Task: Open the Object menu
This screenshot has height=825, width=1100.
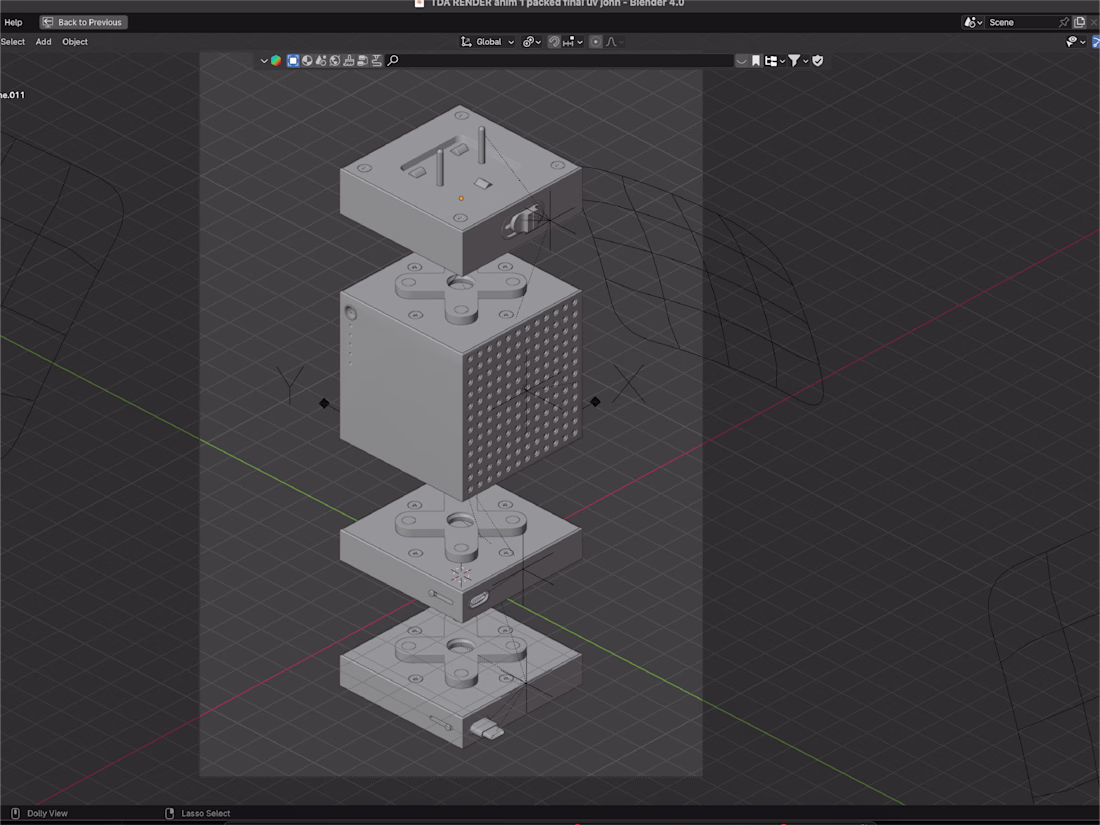Action: 75,42
